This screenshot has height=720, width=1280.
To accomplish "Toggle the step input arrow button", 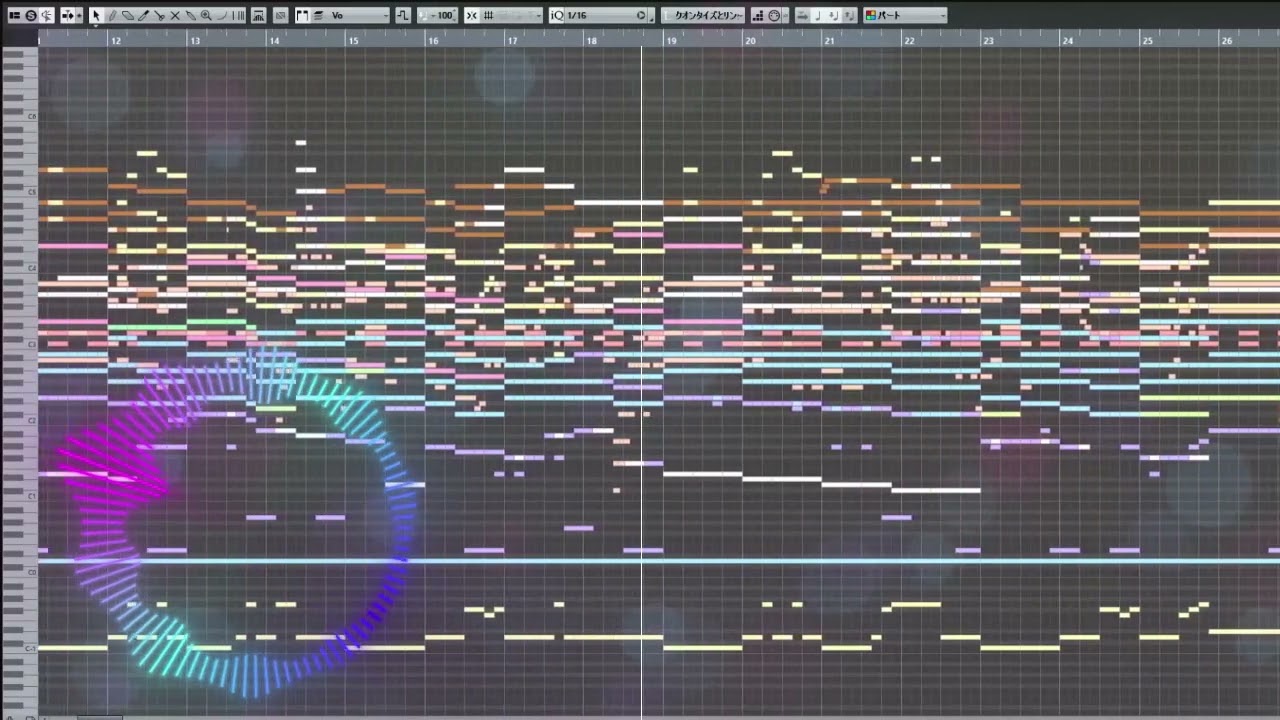I will 802,15.
